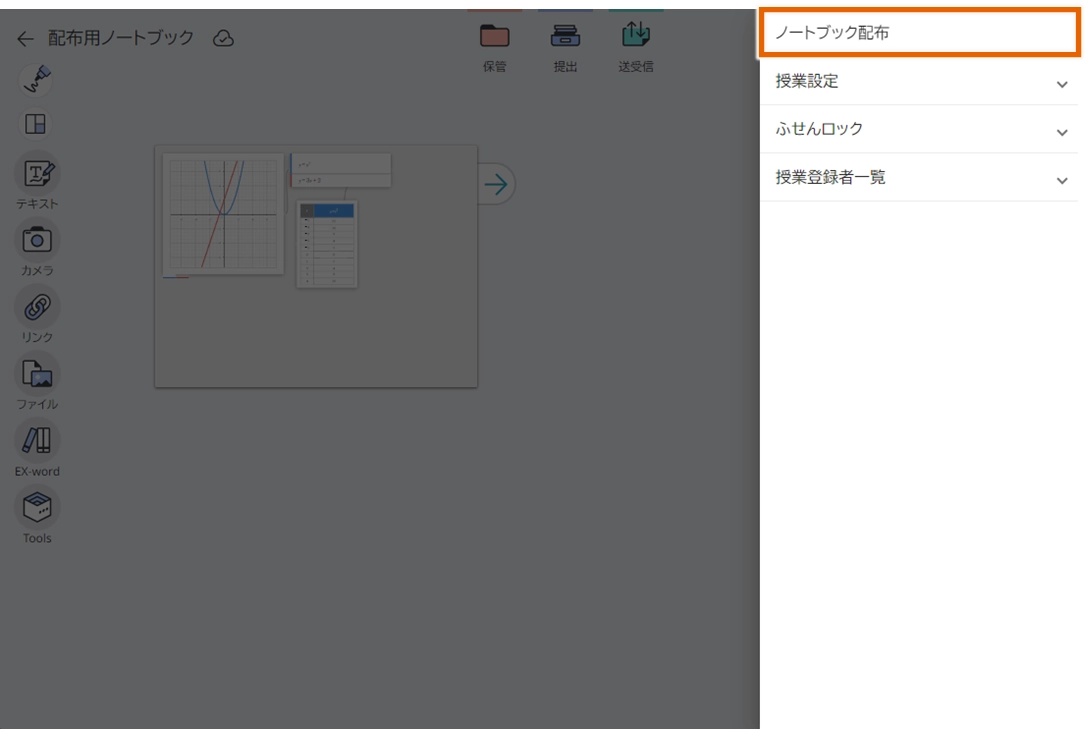Select the graph sticky with parabola
This screenshot has width=1088, height=729.
(x=223, y=213)
